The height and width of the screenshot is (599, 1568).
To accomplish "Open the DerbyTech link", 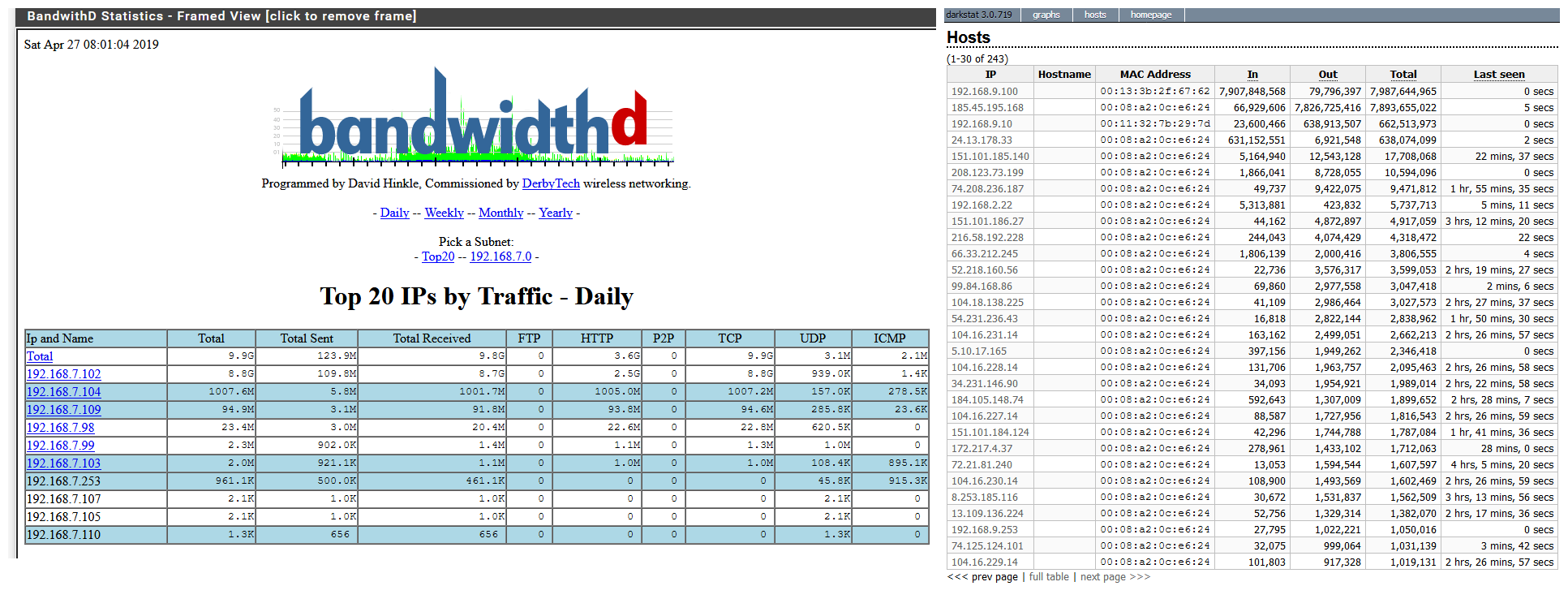I will (551, 183).
